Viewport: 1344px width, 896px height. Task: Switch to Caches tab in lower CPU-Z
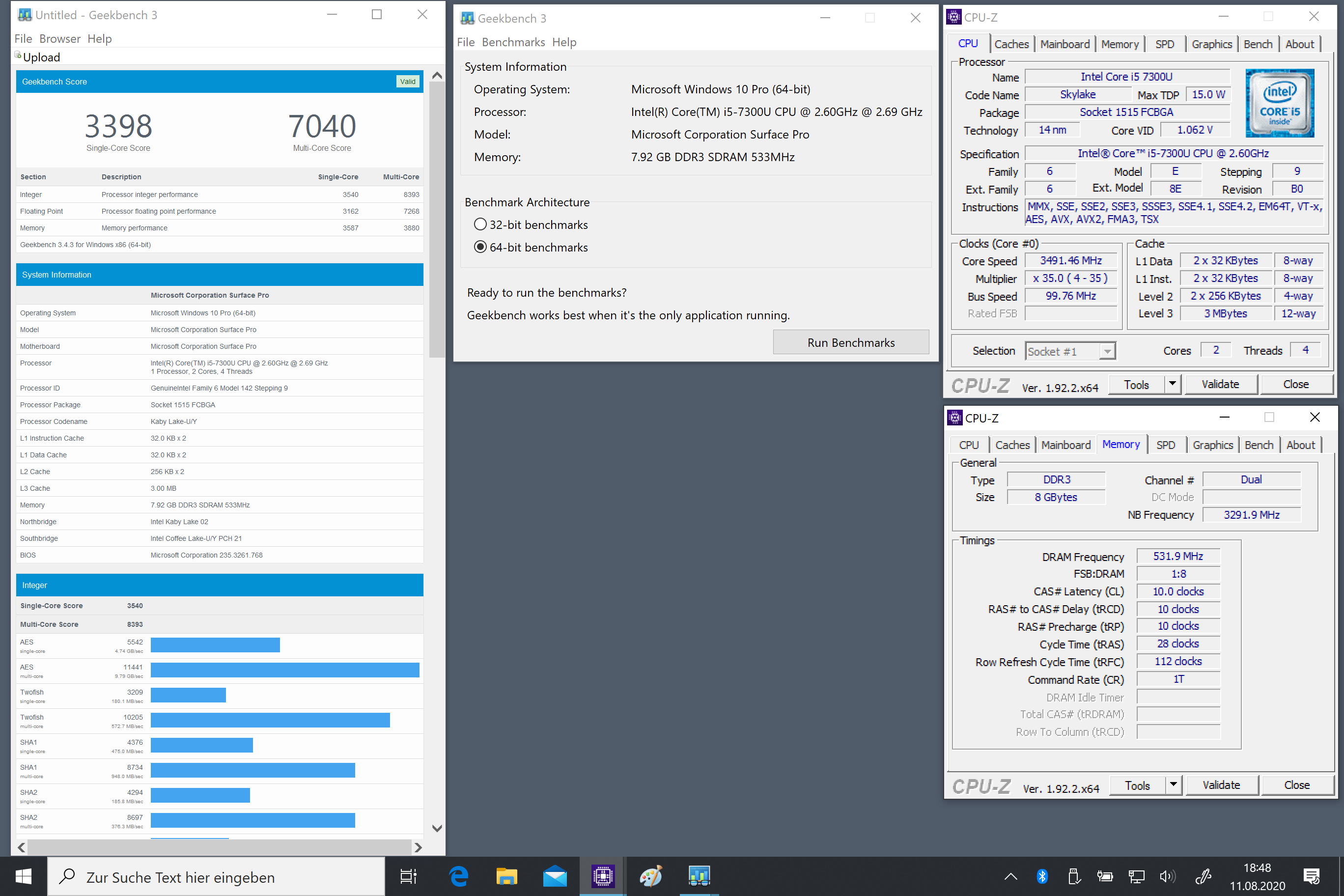click(x=1012, y=445)
